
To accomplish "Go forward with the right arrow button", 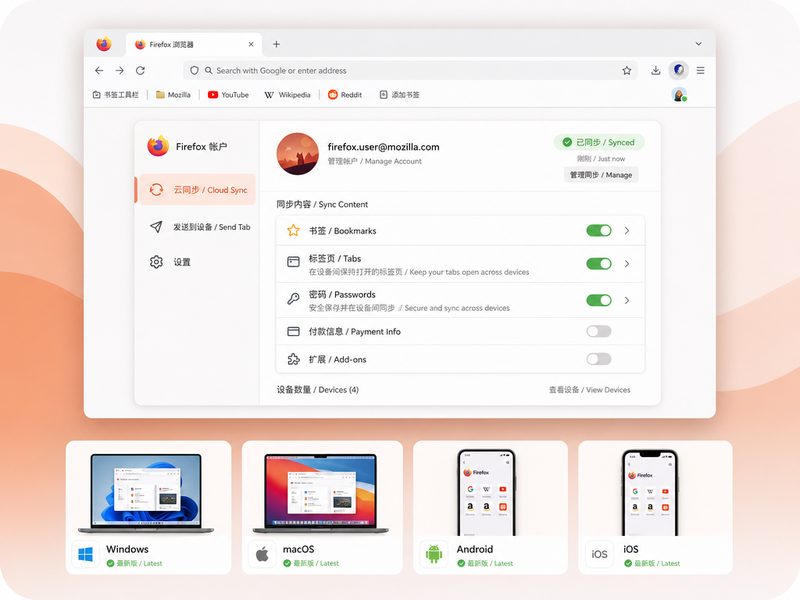I will tap(119, 70).
